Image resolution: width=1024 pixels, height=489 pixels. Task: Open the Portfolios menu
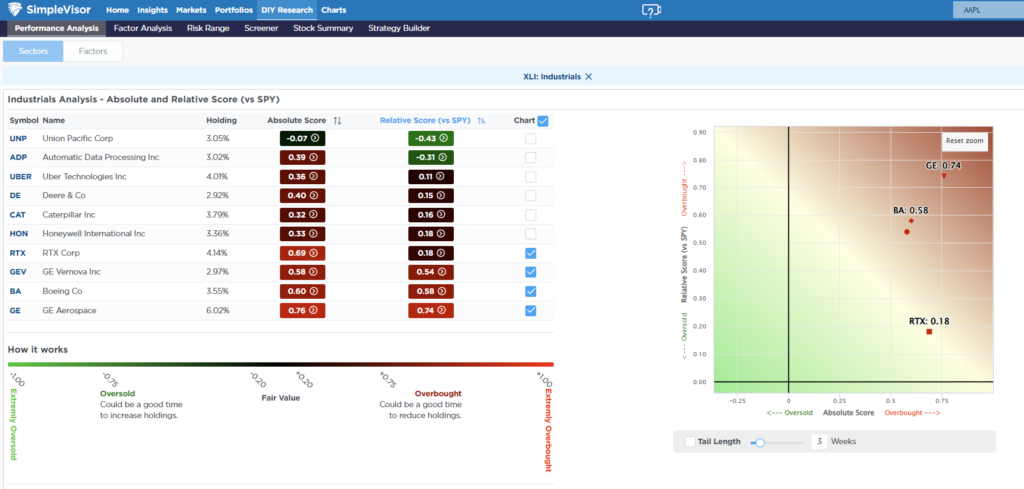pyautogui.click(x=233, y=10)
